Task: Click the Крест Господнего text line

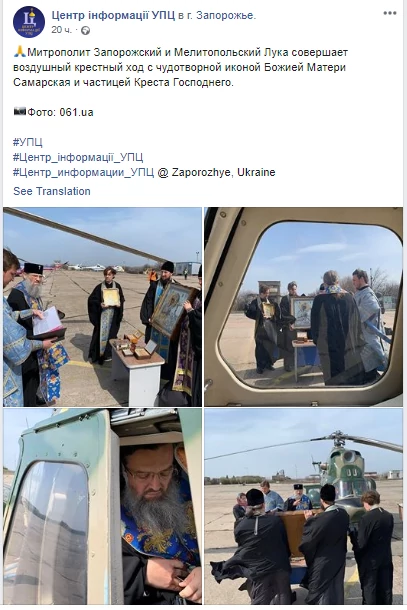Action: [x=123, y=82]
